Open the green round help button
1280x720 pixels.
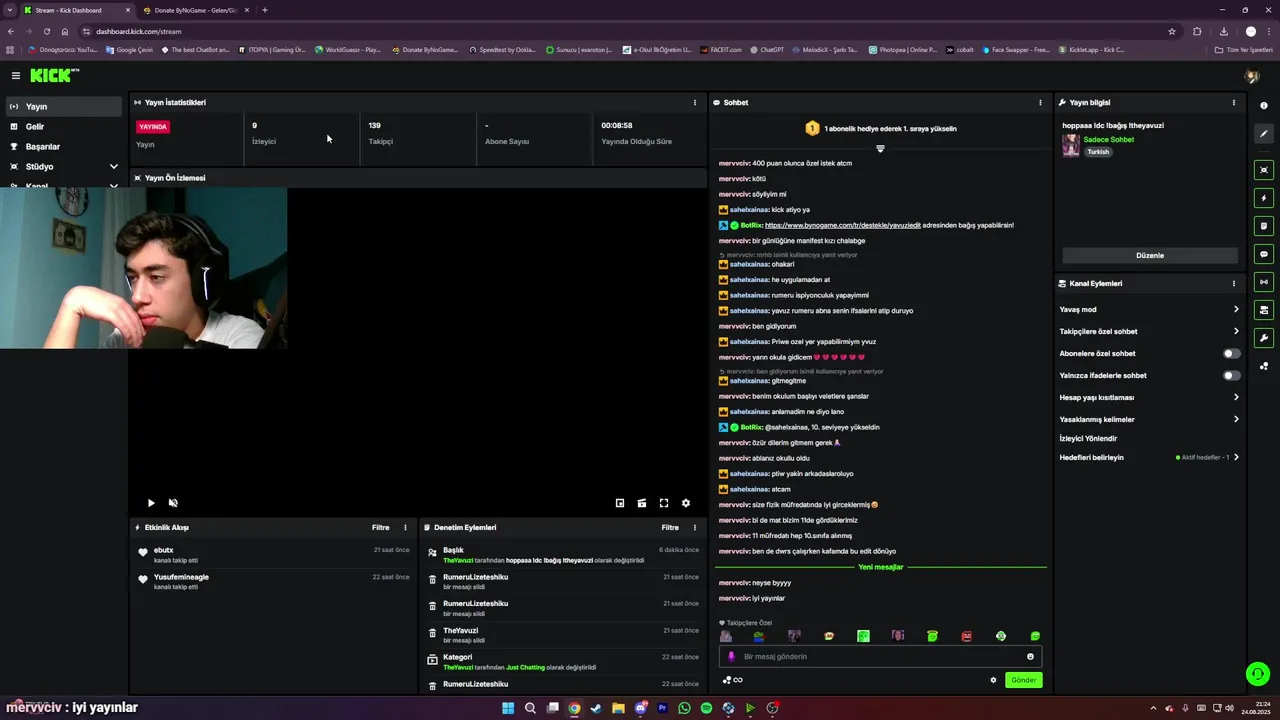tap(1257, 674)
